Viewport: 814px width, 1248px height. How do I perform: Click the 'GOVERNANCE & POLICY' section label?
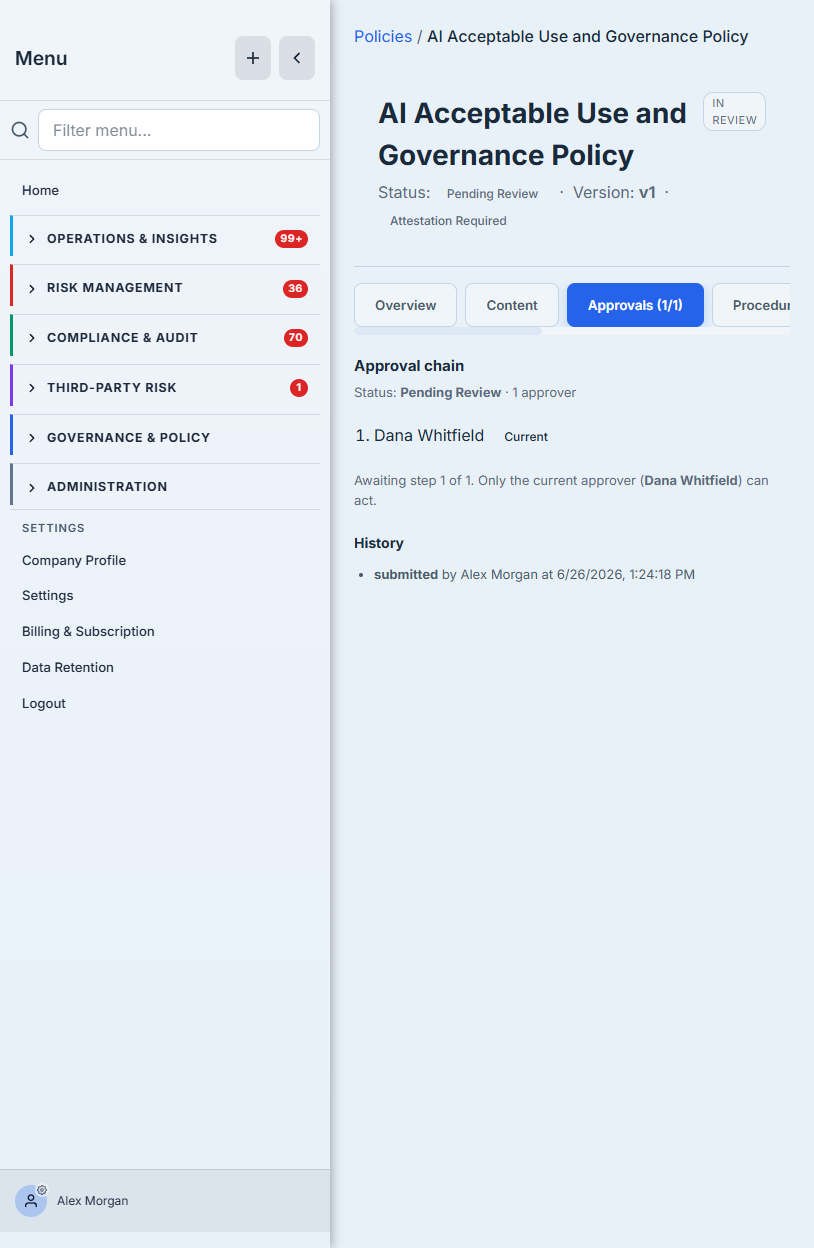129,438
